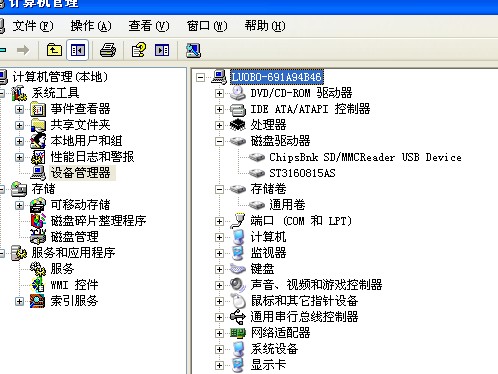
Task: Toggle the show/hide console tree button
Action: point(77,50)
